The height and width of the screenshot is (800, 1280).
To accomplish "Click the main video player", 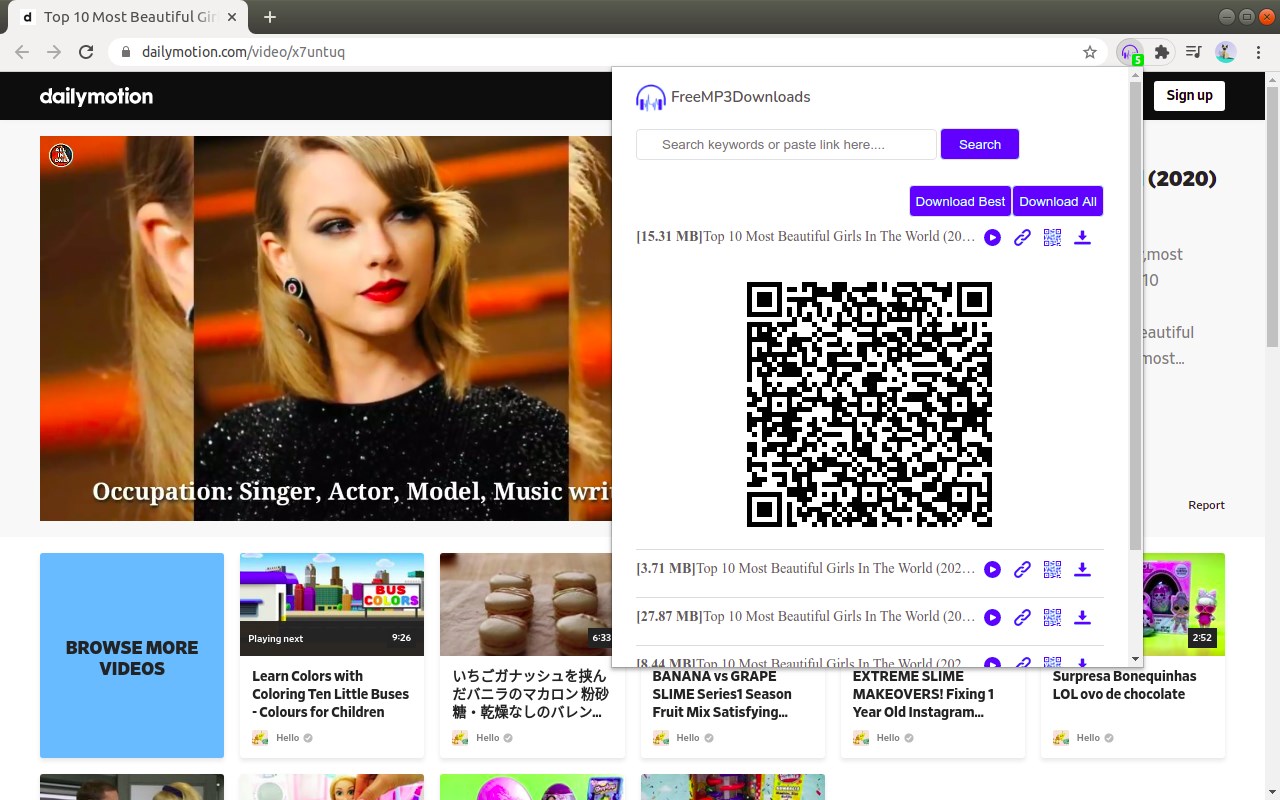I will point(326,328).
